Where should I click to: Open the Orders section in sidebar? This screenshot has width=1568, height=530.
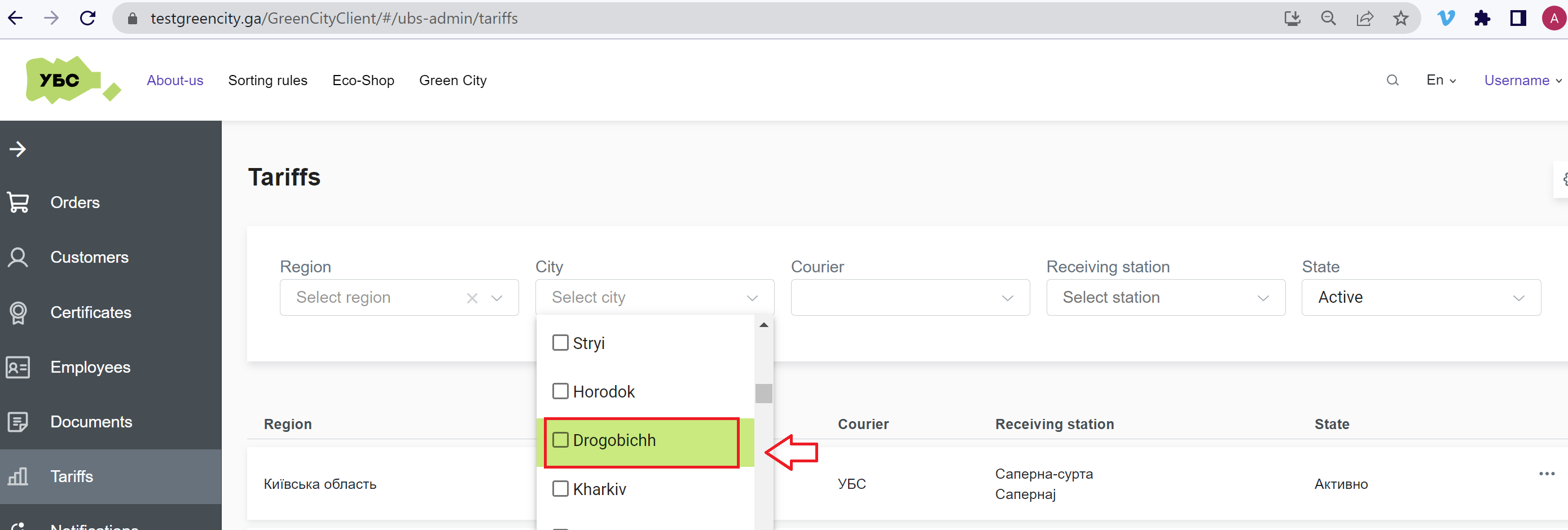point(75,202)
